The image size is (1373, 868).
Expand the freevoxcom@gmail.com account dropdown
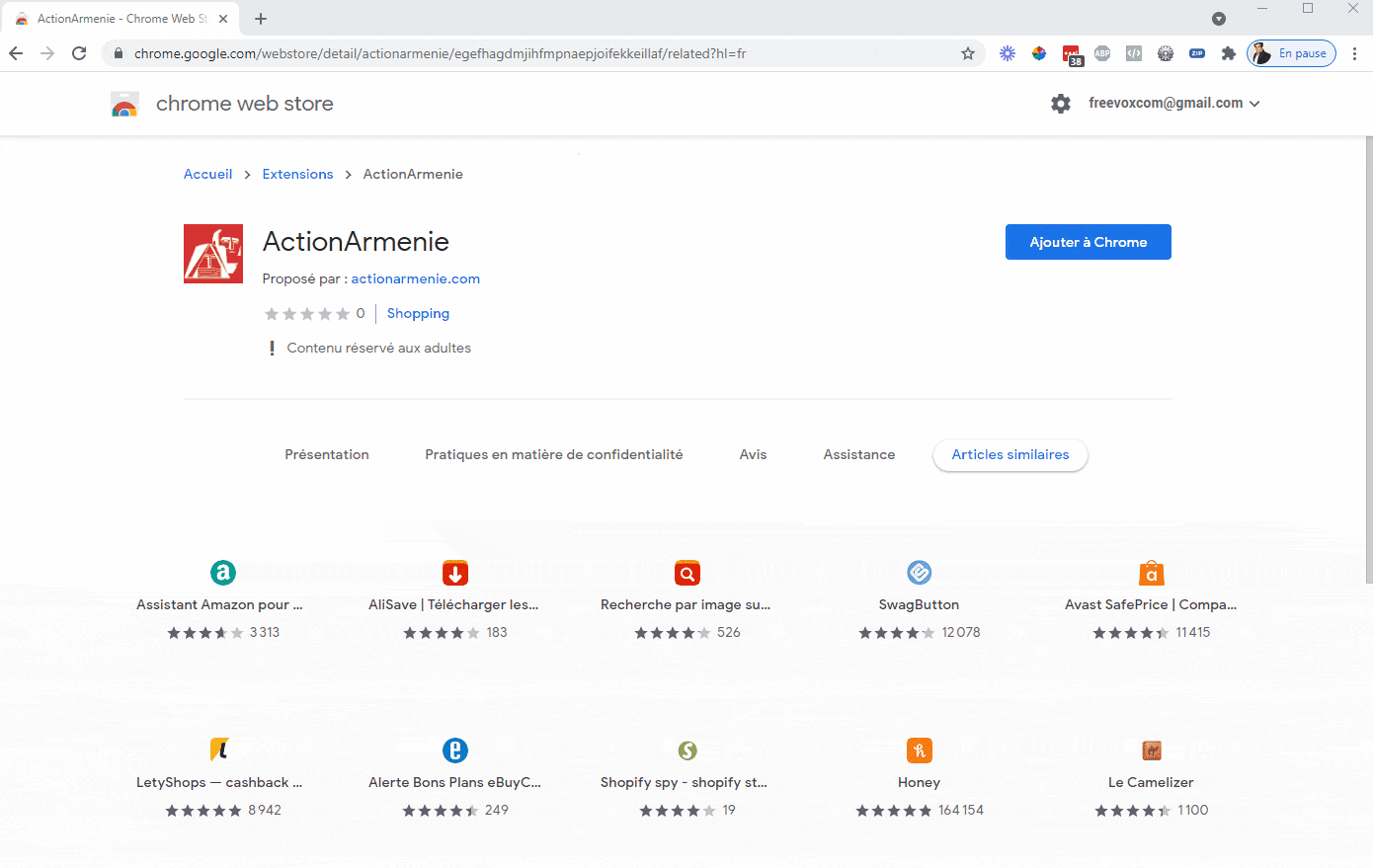(x=1174, y=103)
